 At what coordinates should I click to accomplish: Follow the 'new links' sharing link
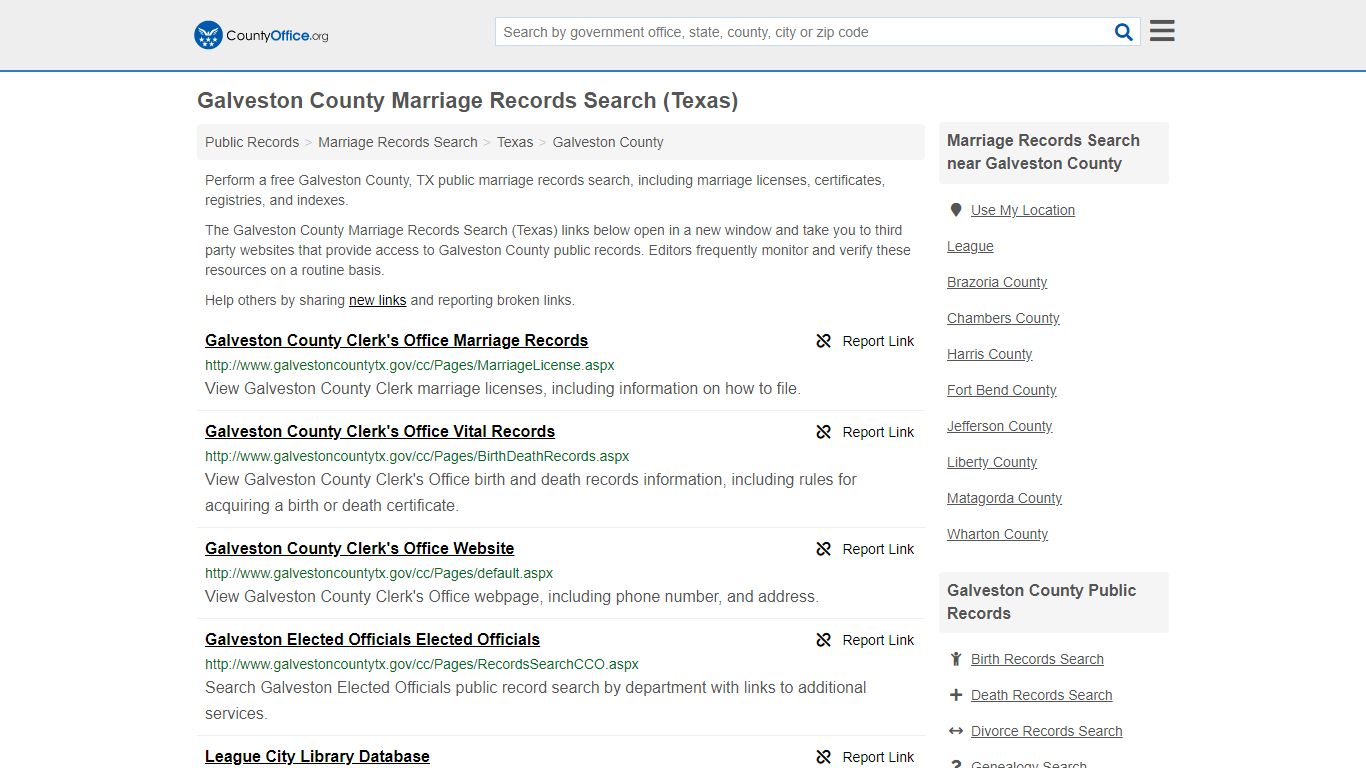point(377,300)
